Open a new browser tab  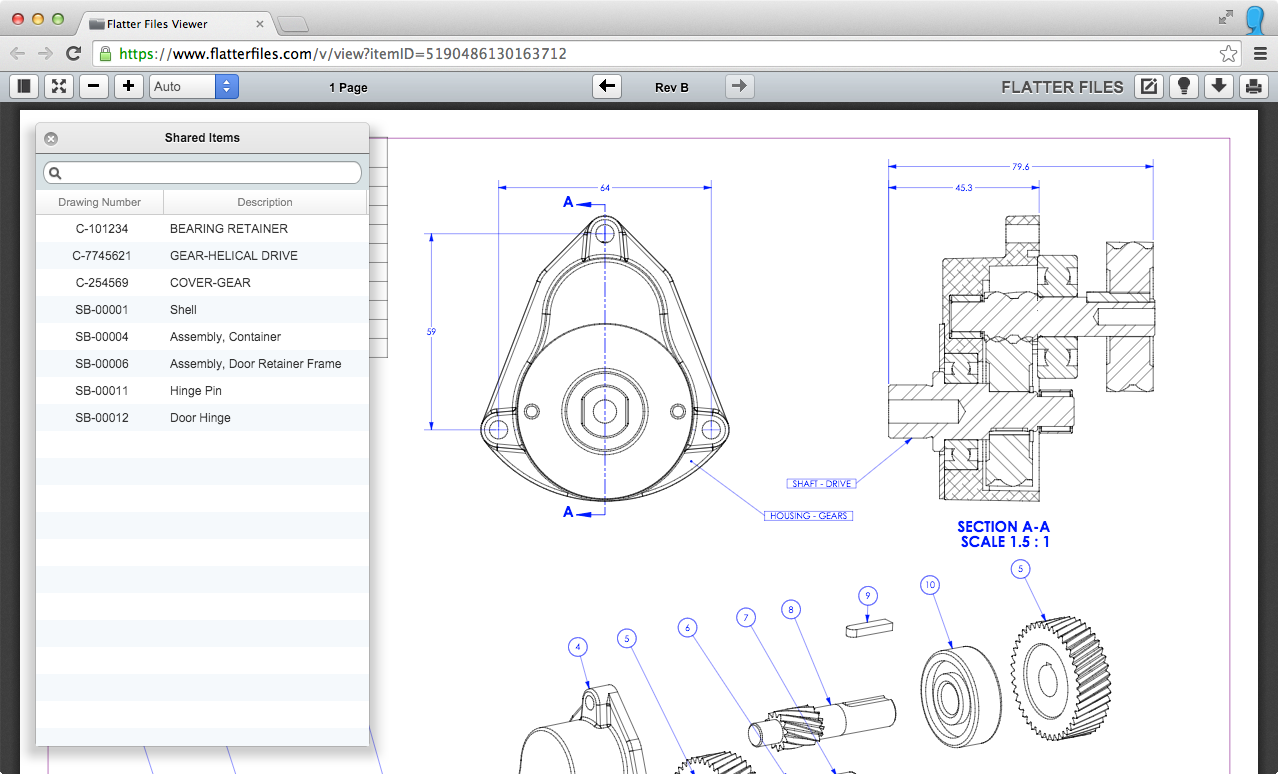[x=292, y=24]
